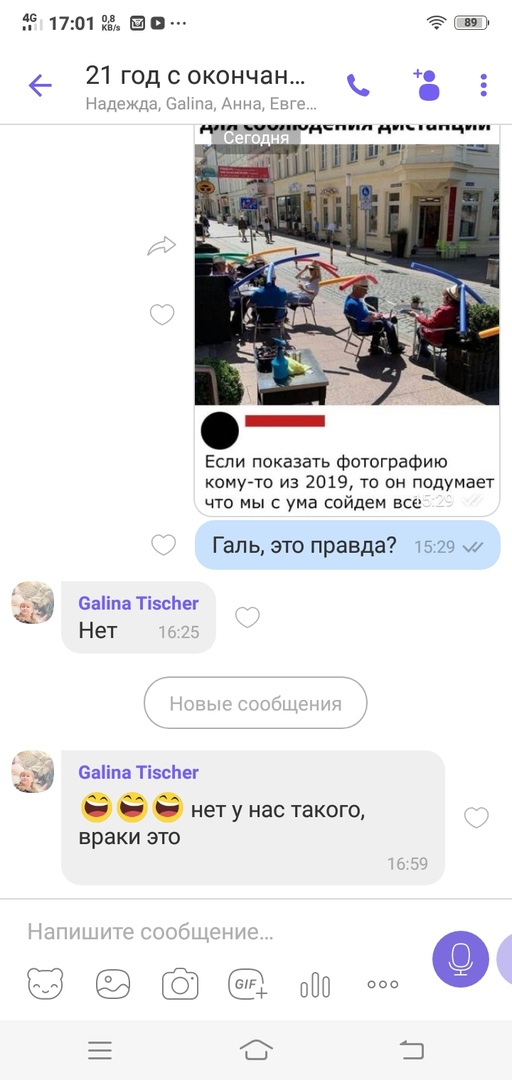The width and height of the screenshot is (512, 1080).
Task: Create a poll with the bars icon
Action: pyautogui.click(x=315, y=985)
